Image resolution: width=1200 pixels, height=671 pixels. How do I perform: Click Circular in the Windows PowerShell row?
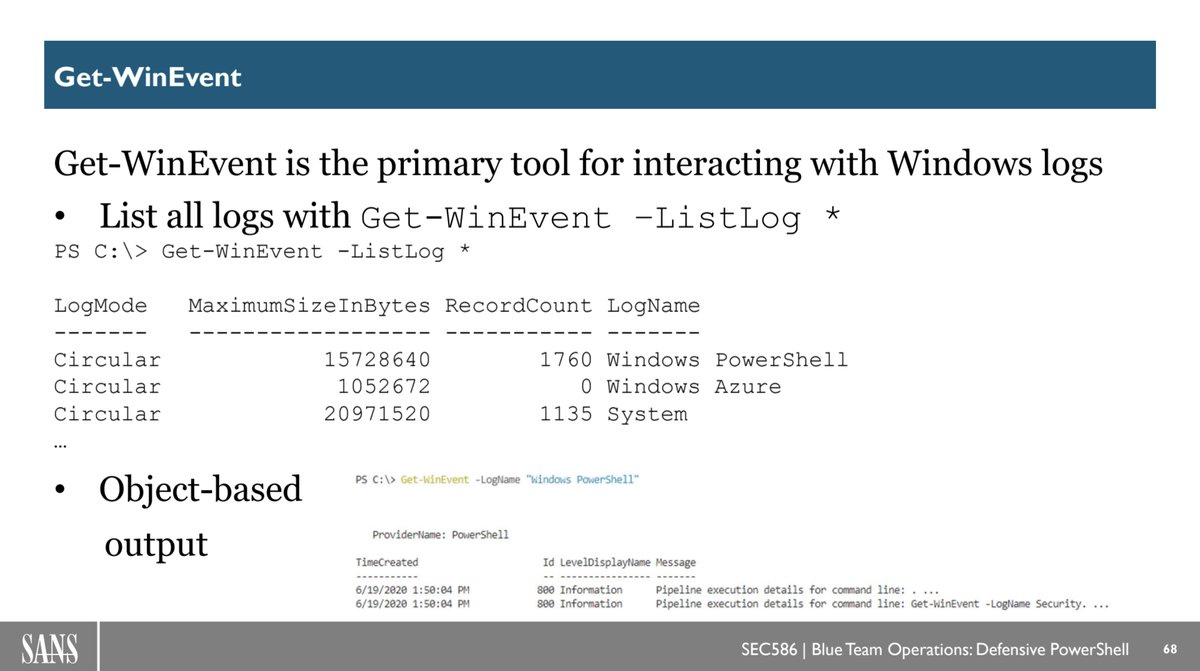click(107, 360)
